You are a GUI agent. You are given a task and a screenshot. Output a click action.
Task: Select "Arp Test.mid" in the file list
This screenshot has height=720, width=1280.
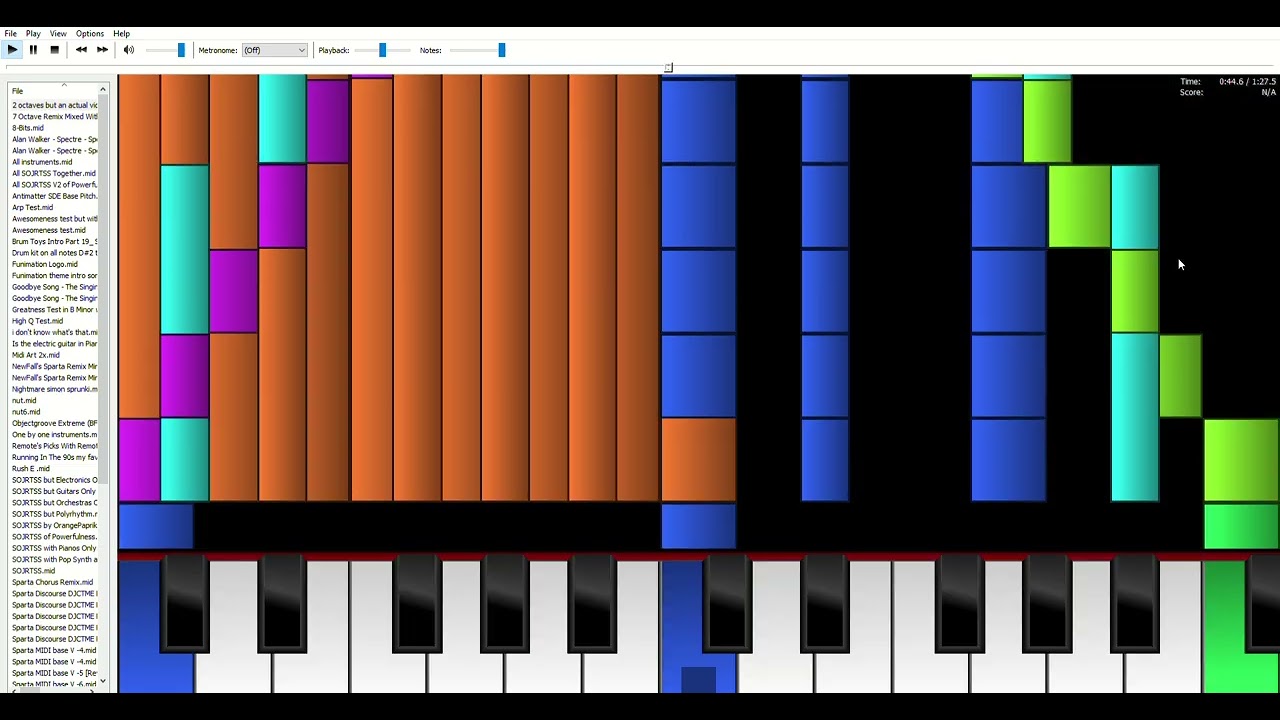pyautogui.click(x=33, y=207)
